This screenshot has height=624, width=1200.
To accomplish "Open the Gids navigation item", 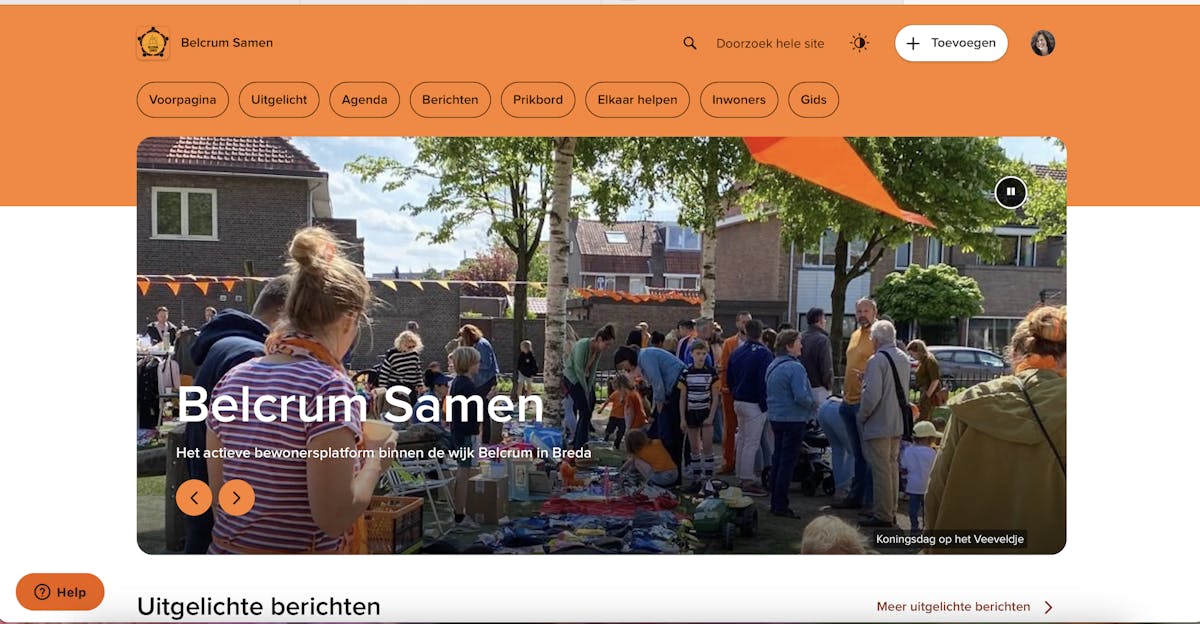I will click(x=814, y=100).
